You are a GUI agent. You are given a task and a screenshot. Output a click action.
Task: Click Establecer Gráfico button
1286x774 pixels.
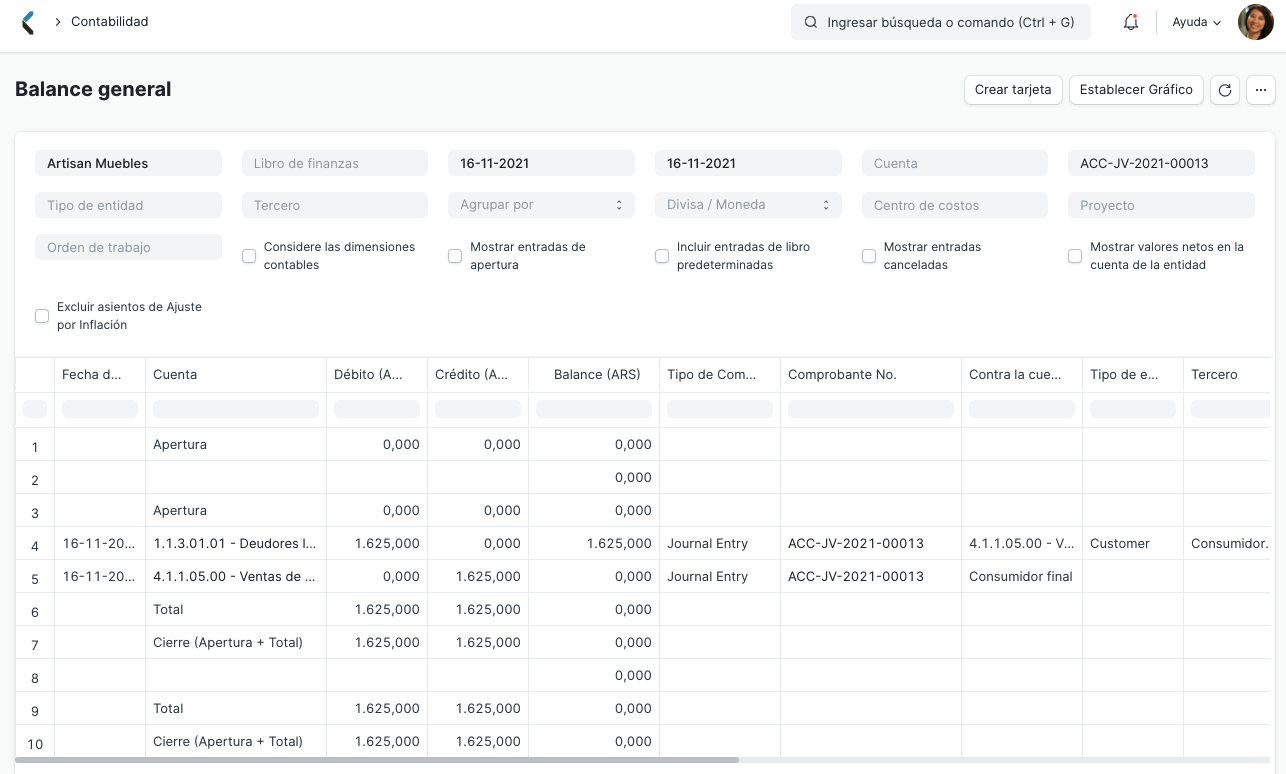pos(1136,90)
